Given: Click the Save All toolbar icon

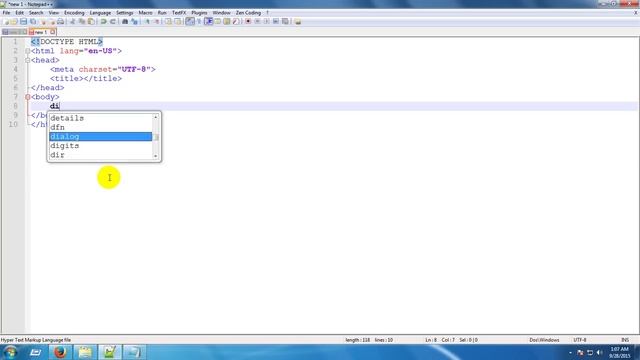Looking at the screenshot, I should point(33,21).
